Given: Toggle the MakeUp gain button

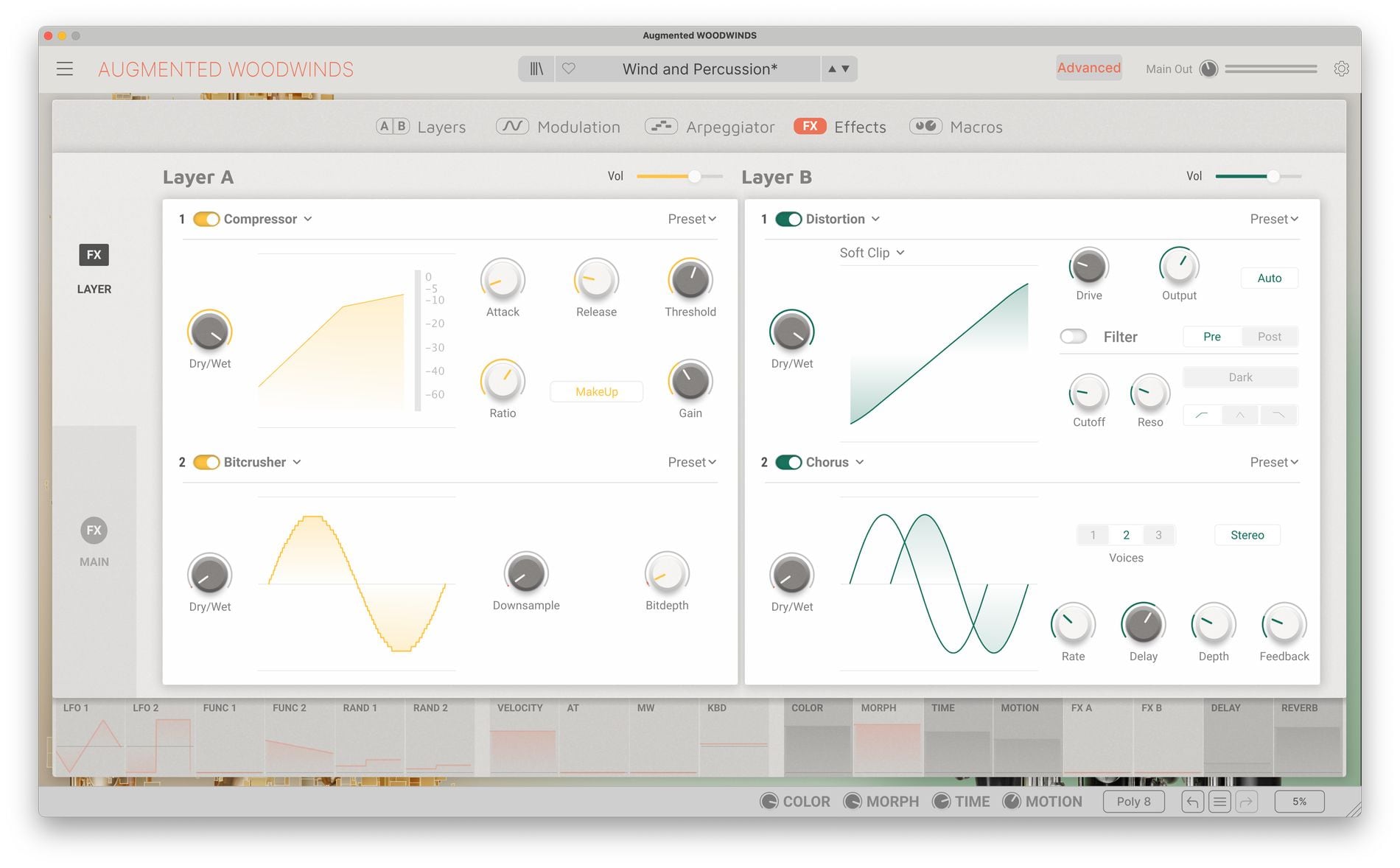Looking at the screenshot, I should (x=596, y=392).
